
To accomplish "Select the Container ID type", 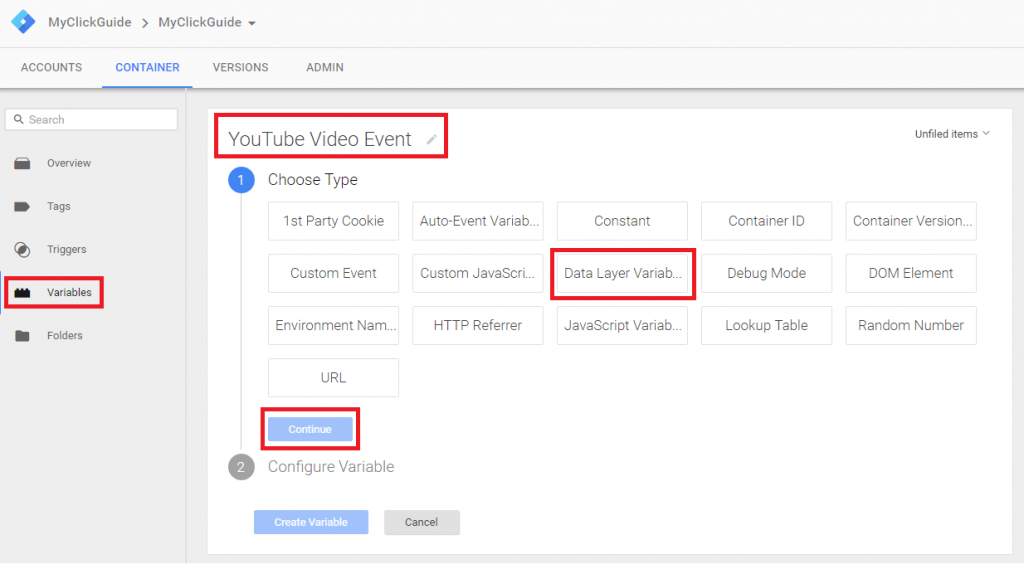I will 766,221.
